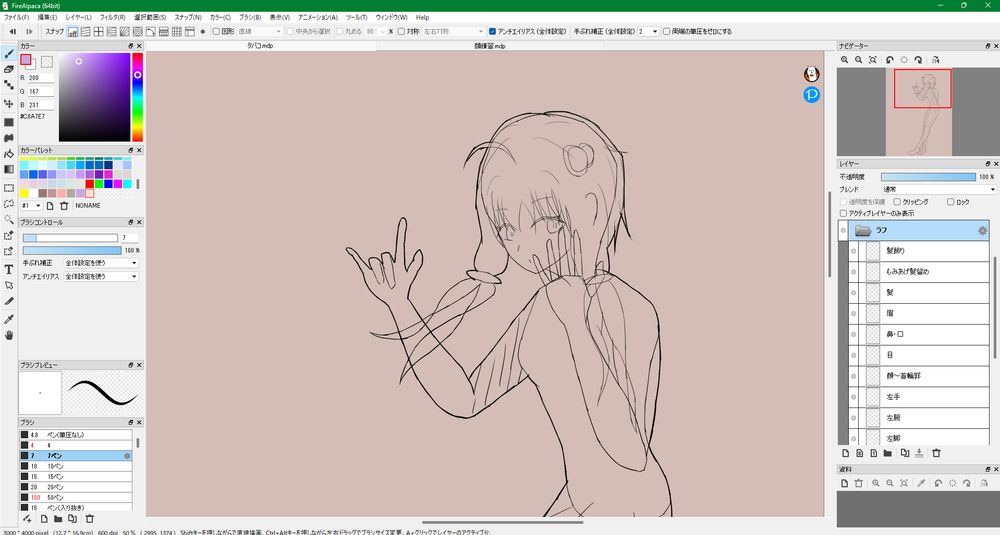Select the Eraser tool in the left toolbar
The height and width of the screenshot is (535, 1000).
(x=9, y=69)
